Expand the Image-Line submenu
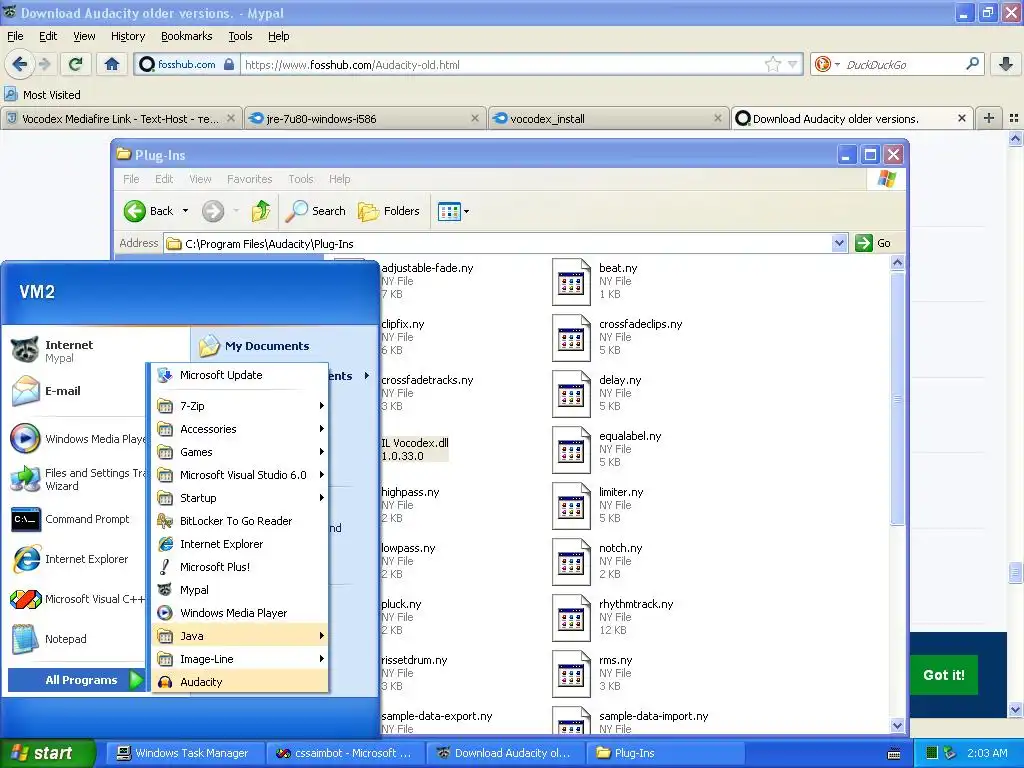Viewport: 1024px width, 768px height. click(241, 659)
